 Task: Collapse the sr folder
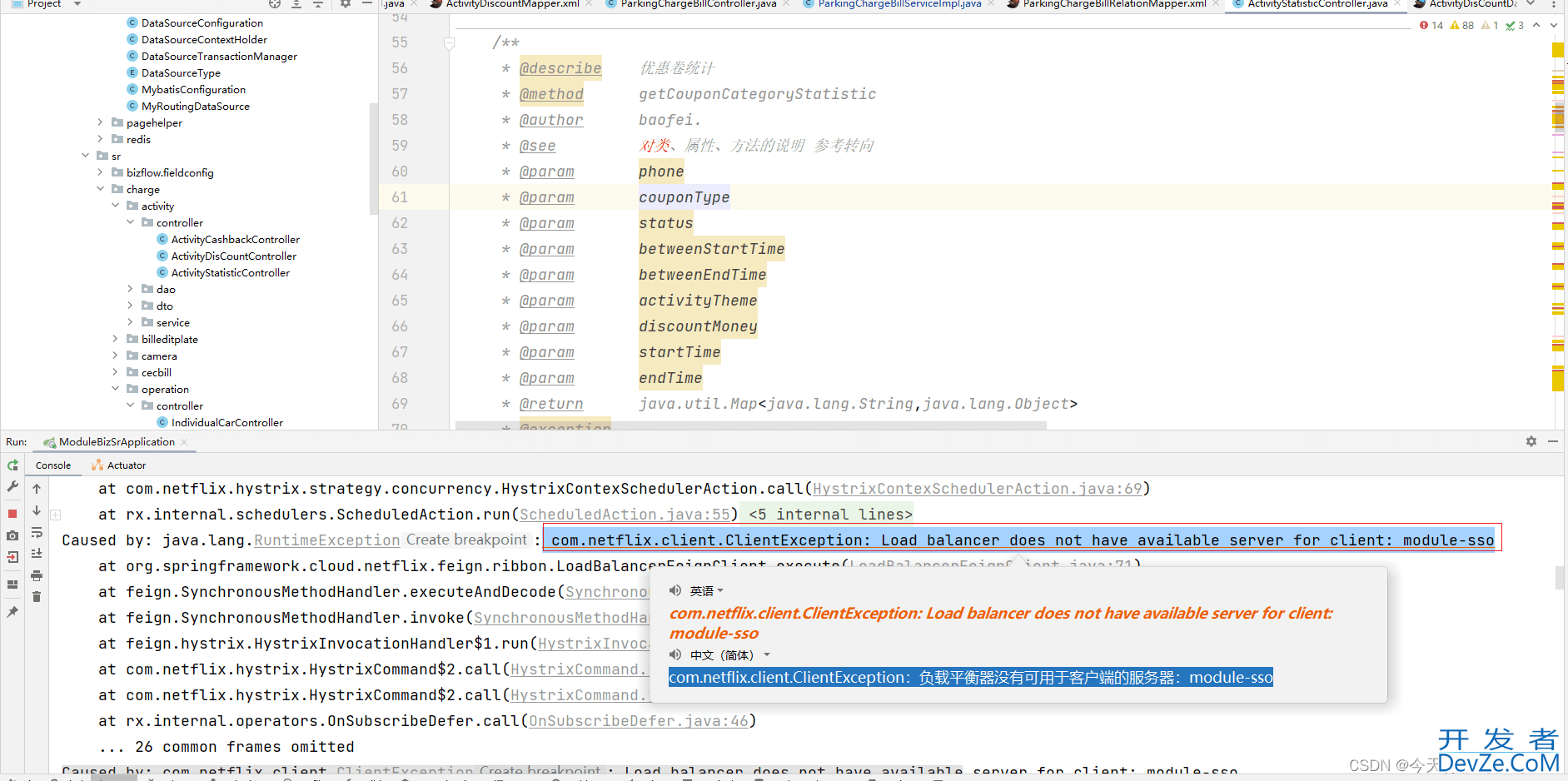pyautogui.click(x=85, y=156)
